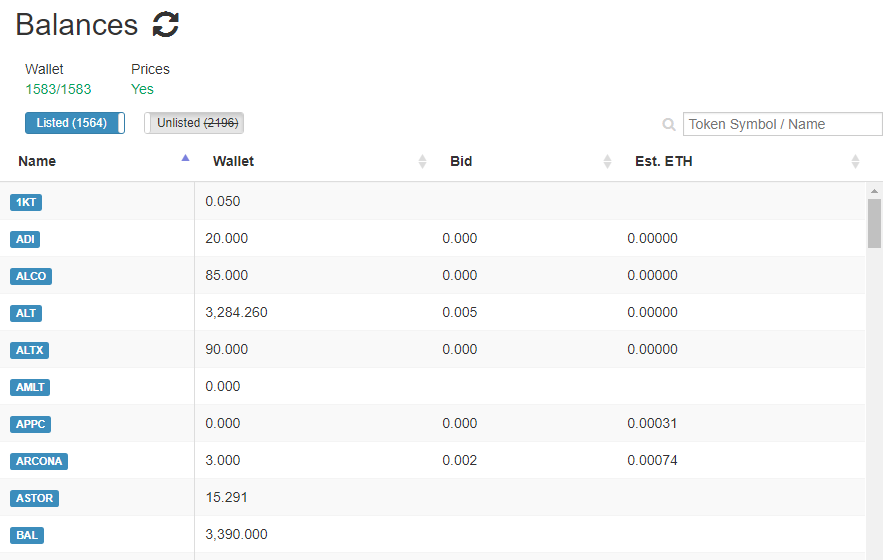This screenshot has width=890, height=560.
Task: Open the APPC token badge
Action: point(31,424)
